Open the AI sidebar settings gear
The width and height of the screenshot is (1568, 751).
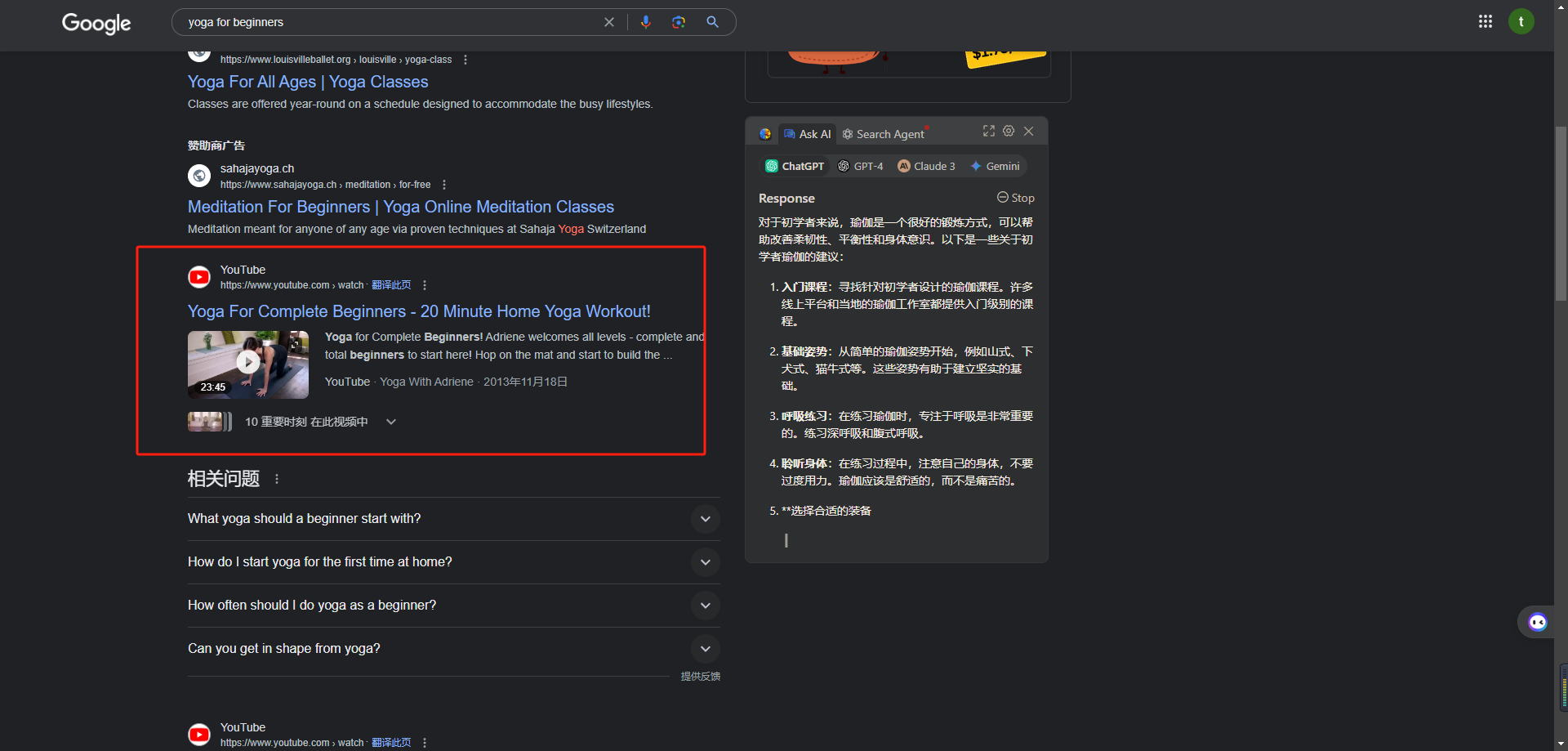coord(1009,131)
